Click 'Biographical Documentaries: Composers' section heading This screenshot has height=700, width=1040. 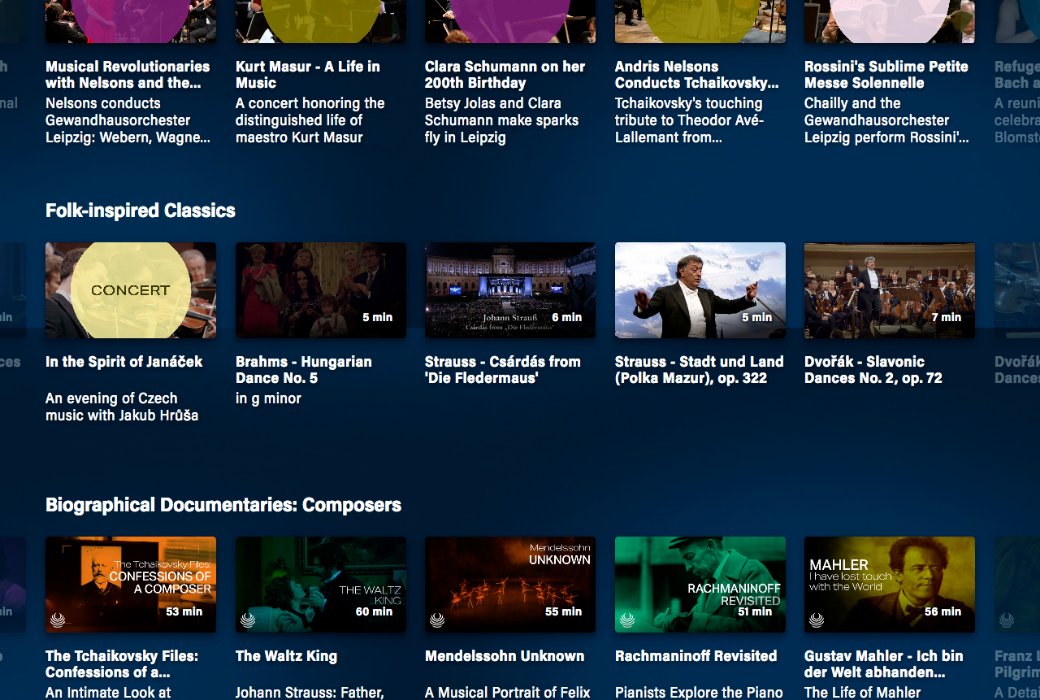pos(224,505)
